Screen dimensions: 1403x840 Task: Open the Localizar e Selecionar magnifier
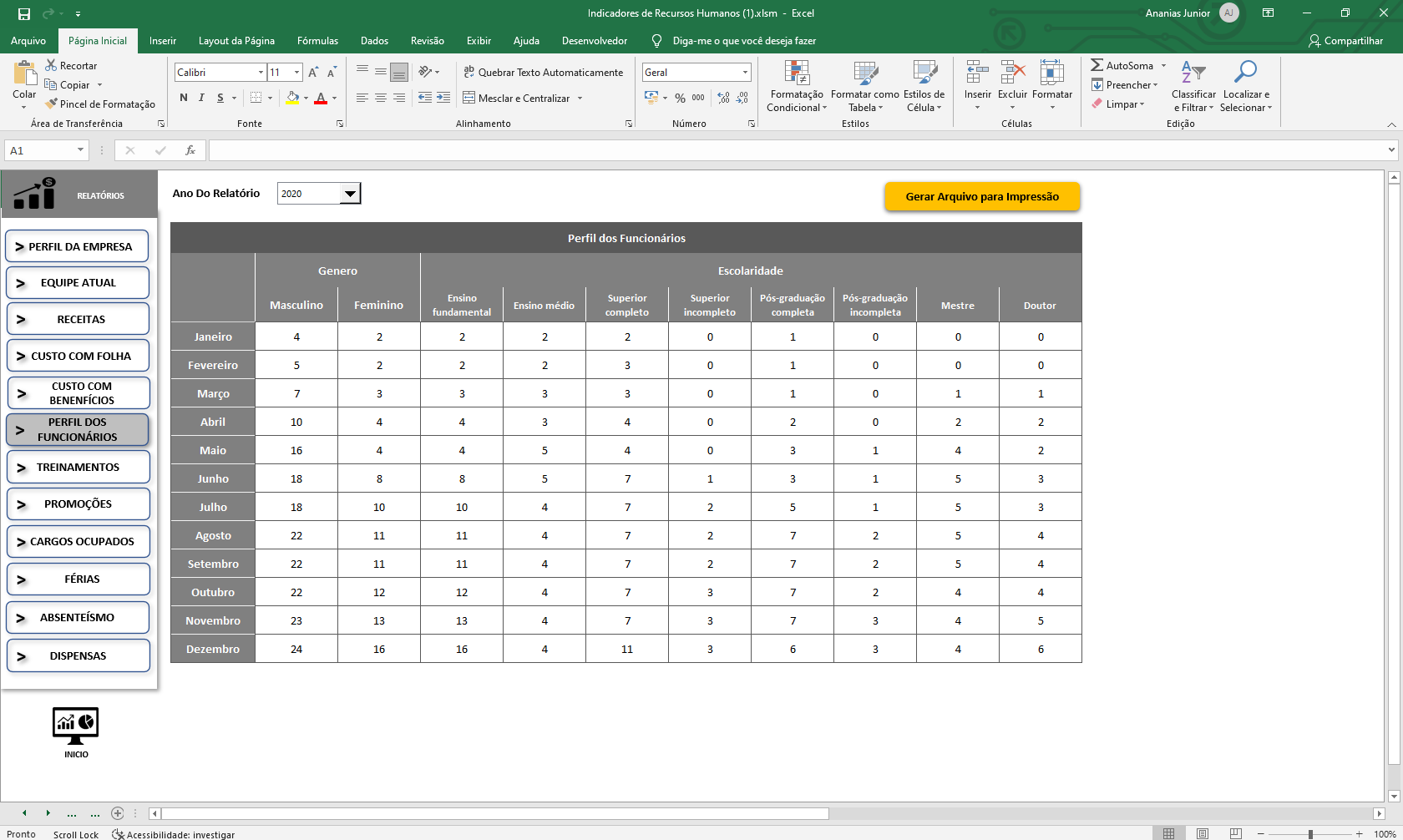click(1245, 73)
